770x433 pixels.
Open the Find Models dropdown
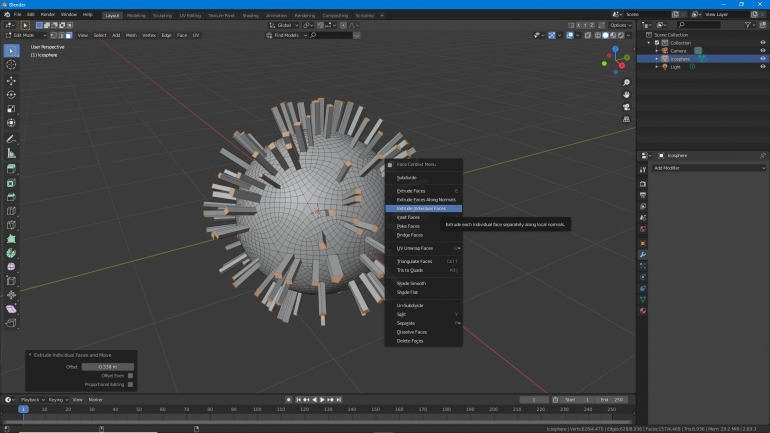[287, 35]
